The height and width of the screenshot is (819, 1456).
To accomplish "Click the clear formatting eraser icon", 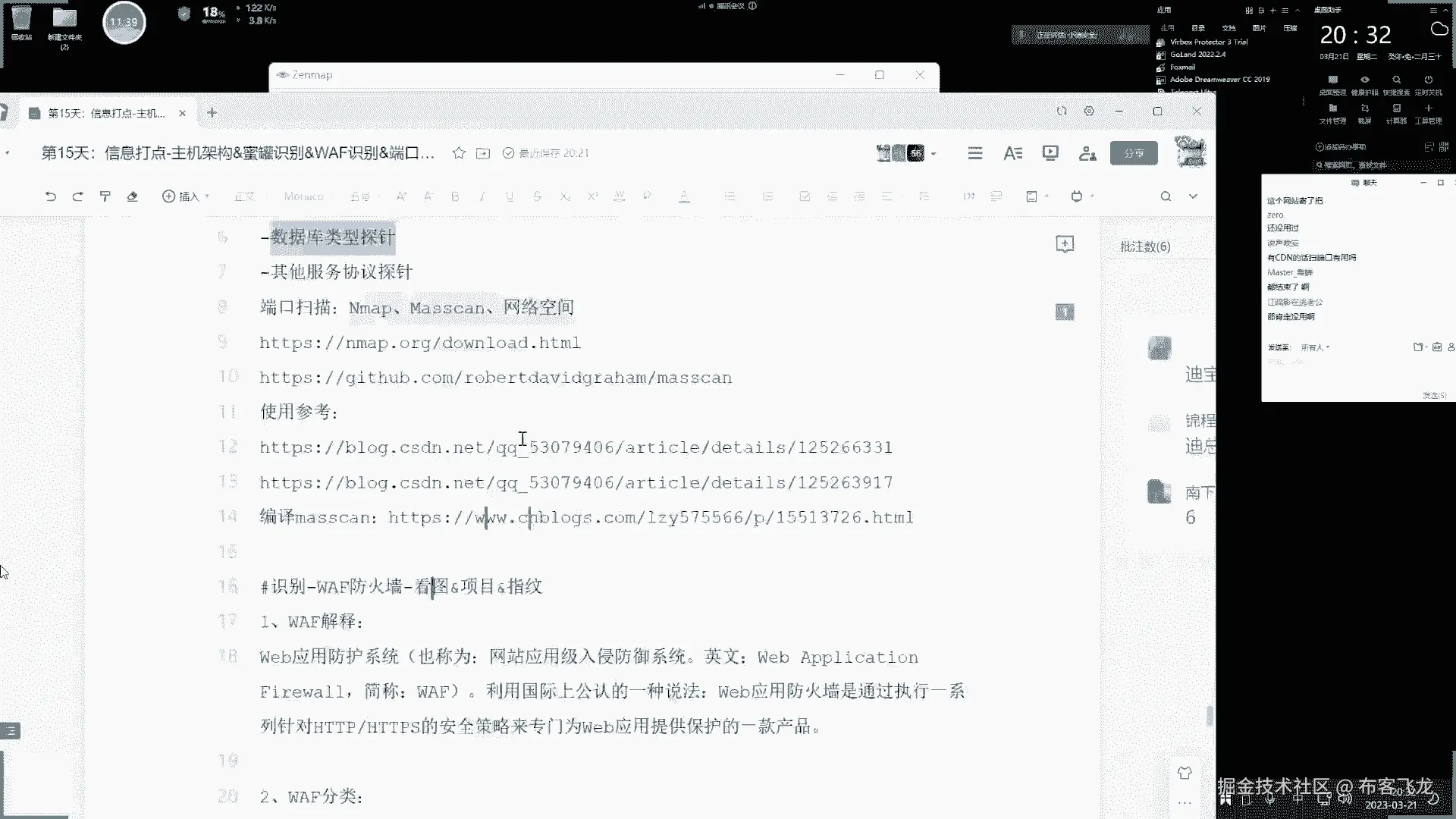I will tap(132, 196).
